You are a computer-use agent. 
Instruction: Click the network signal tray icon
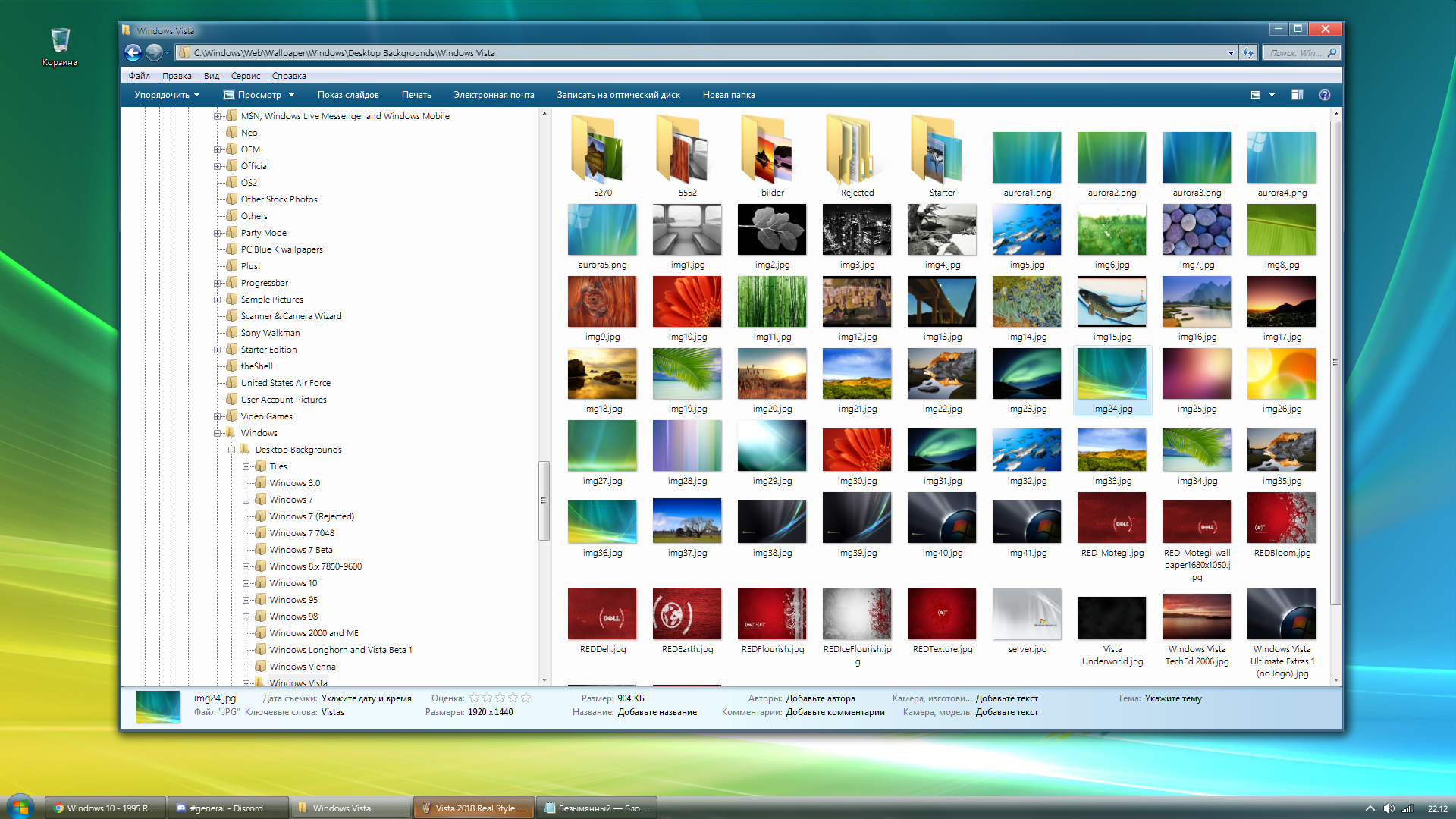[x=1407, y=808]
